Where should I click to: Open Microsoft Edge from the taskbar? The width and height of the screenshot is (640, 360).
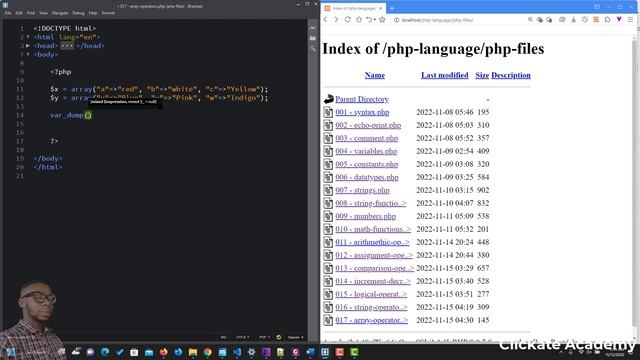(x=105, y=352)
